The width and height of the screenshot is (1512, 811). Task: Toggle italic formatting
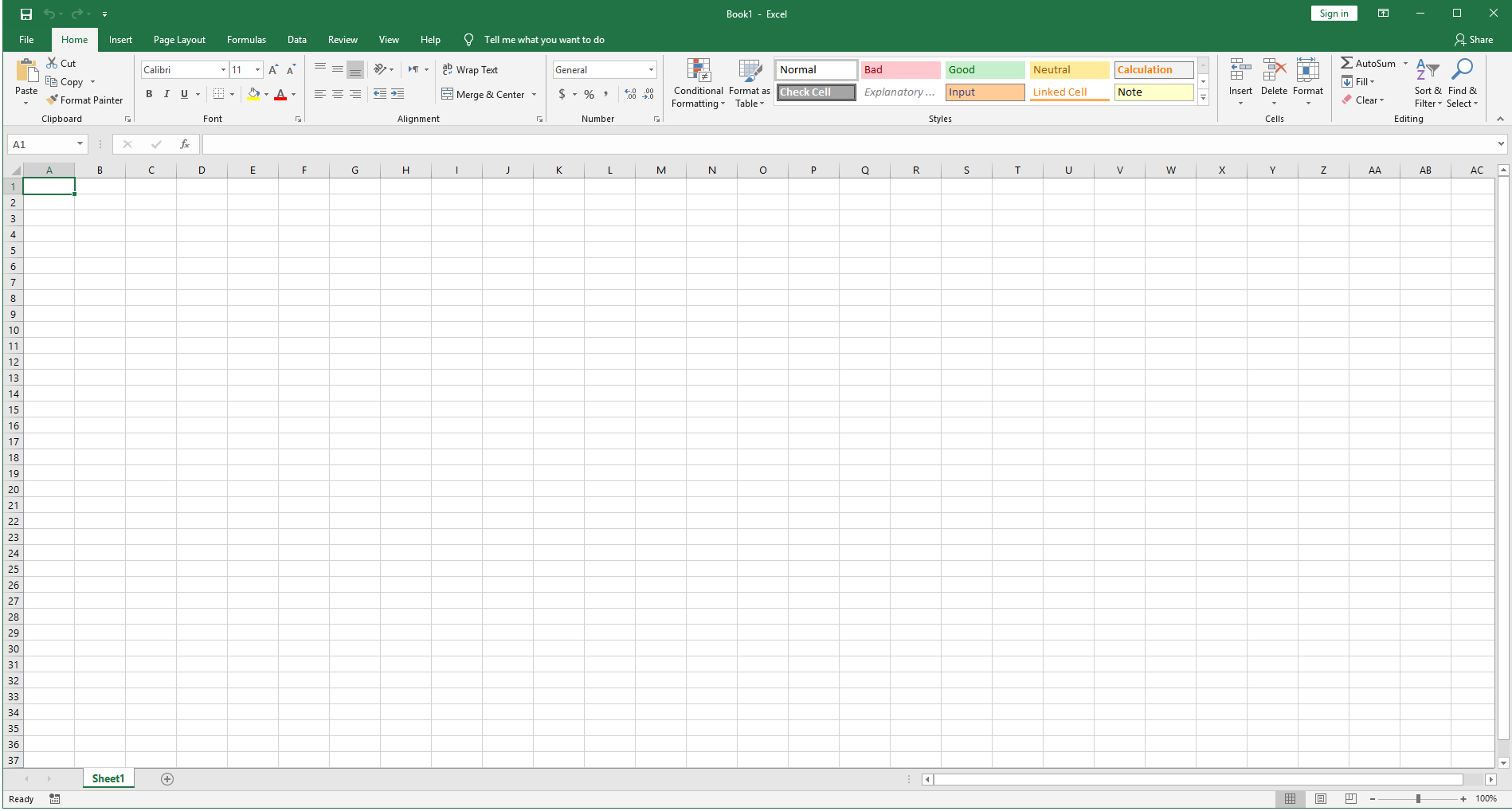[x=166, y=94]
